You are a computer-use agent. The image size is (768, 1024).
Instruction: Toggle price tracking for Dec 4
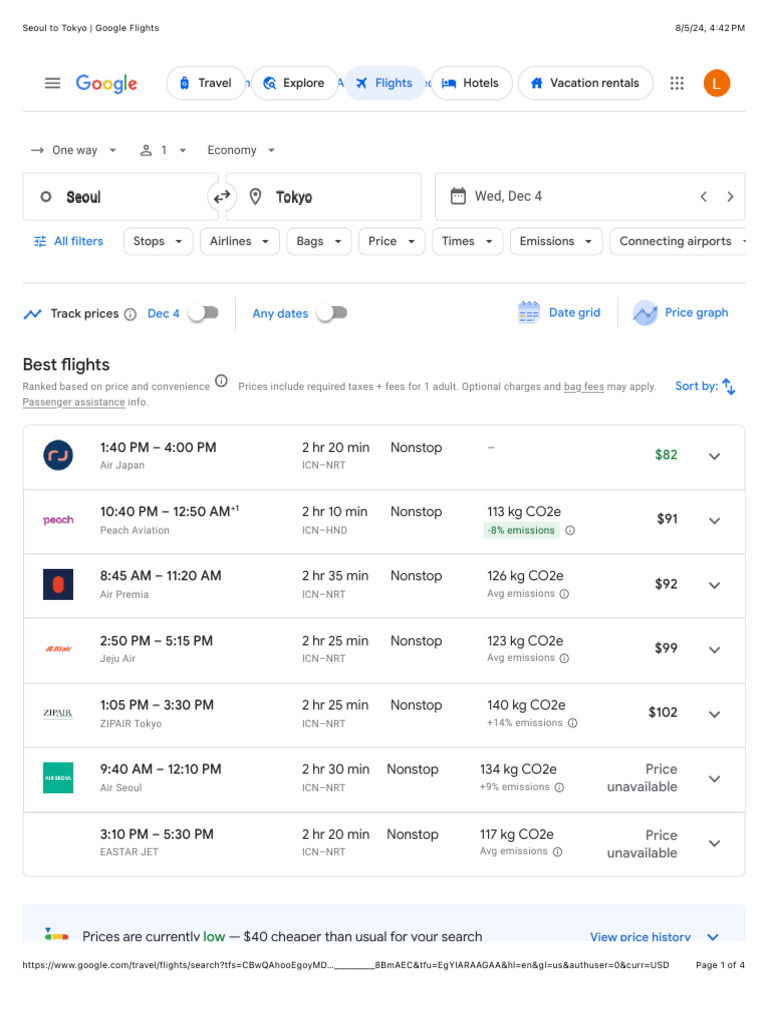204,313
